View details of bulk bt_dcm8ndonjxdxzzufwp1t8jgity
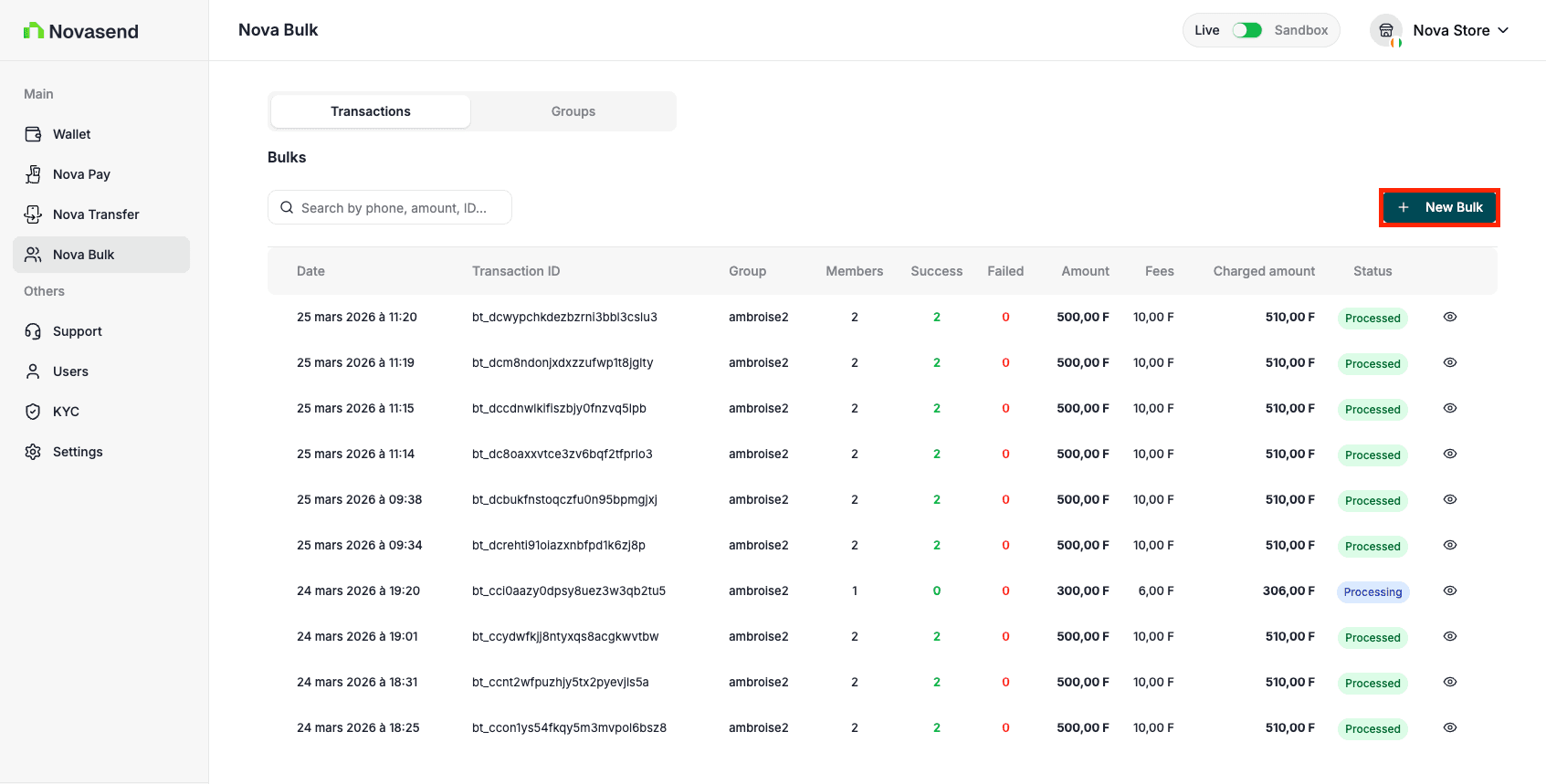 [x=1450, y=362]
